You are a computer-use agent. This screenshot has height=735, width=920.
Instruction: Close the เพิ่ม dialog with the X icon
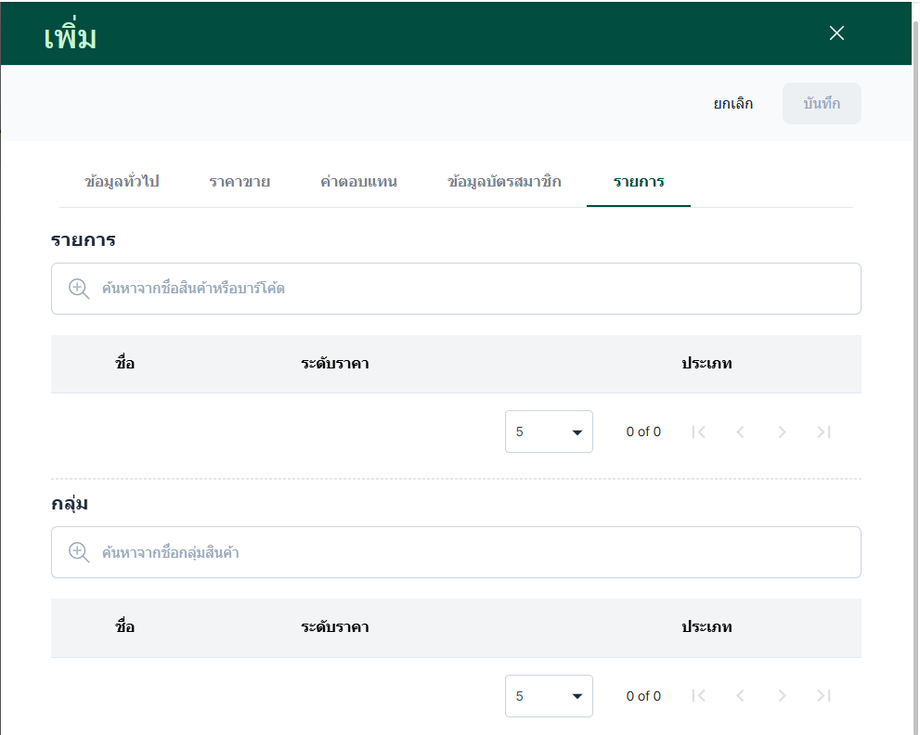pyautogui.click(x=837, y=33)
